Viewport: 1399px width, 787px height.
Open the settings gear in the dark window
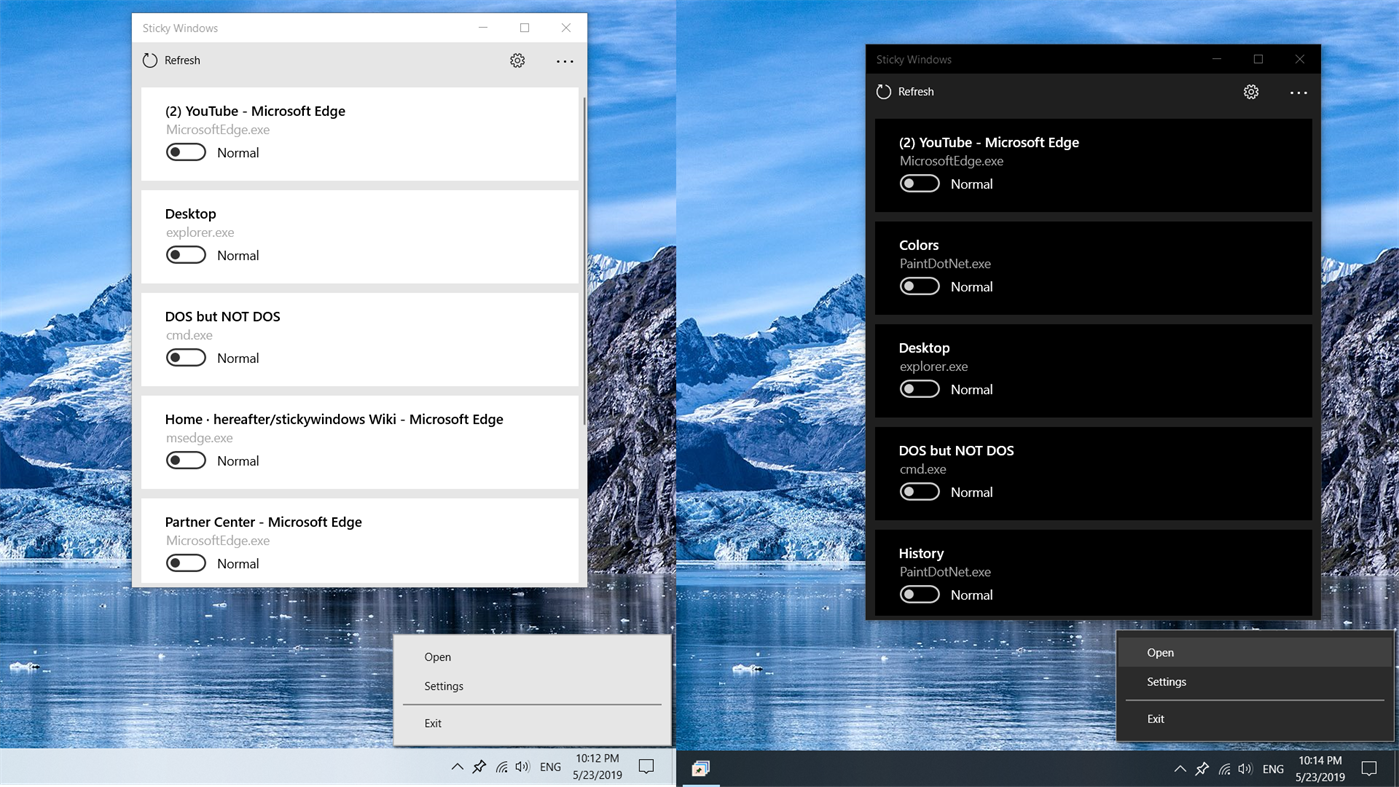[1251, 91]
